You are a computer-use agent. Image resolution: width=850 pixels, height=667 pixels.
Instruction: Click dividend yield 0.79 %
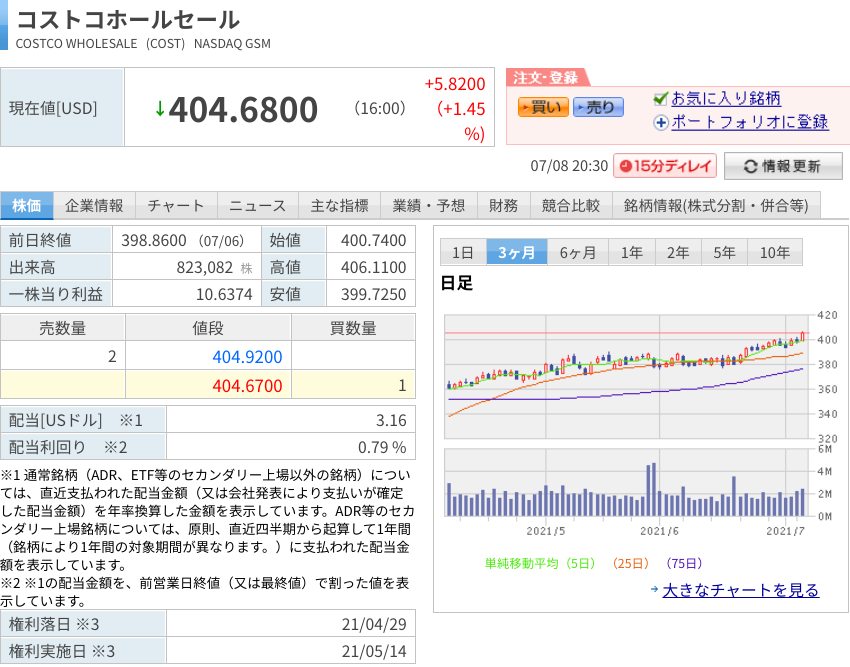point(382,447)
